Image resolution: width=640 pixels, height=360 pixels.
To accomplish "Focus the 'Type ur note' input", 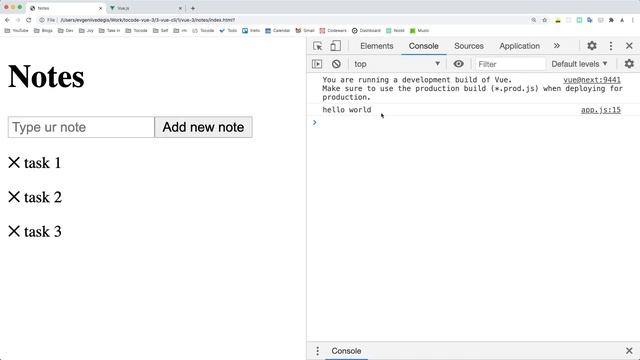I will (x=81, y=127).
